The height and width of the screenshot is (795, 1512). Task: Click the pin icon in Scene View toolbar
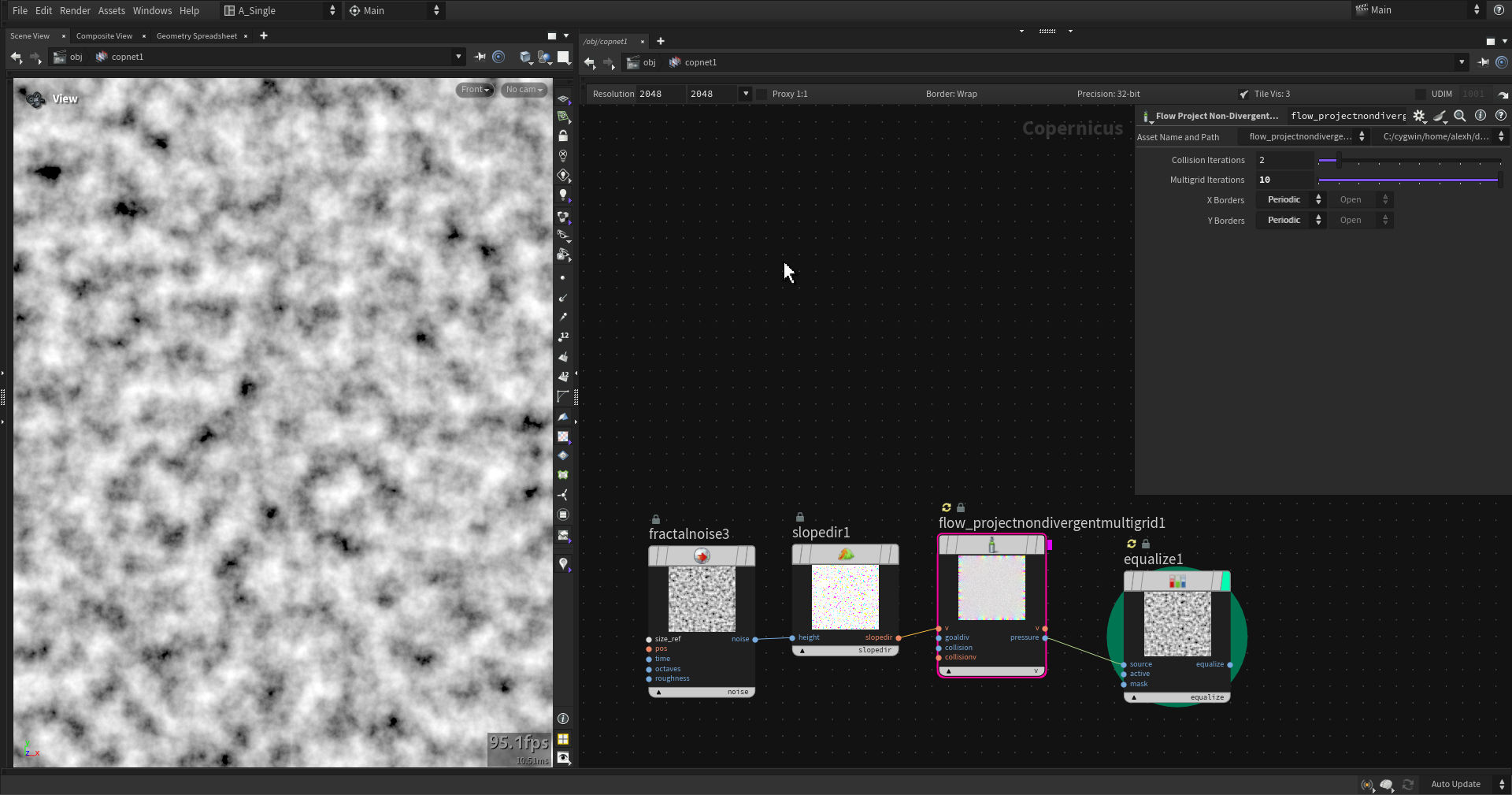[x=480, y=57]
